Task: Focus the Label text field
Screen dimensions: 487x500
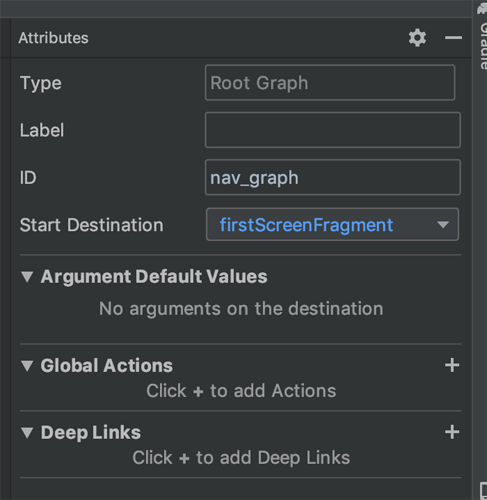Action: 333,130
